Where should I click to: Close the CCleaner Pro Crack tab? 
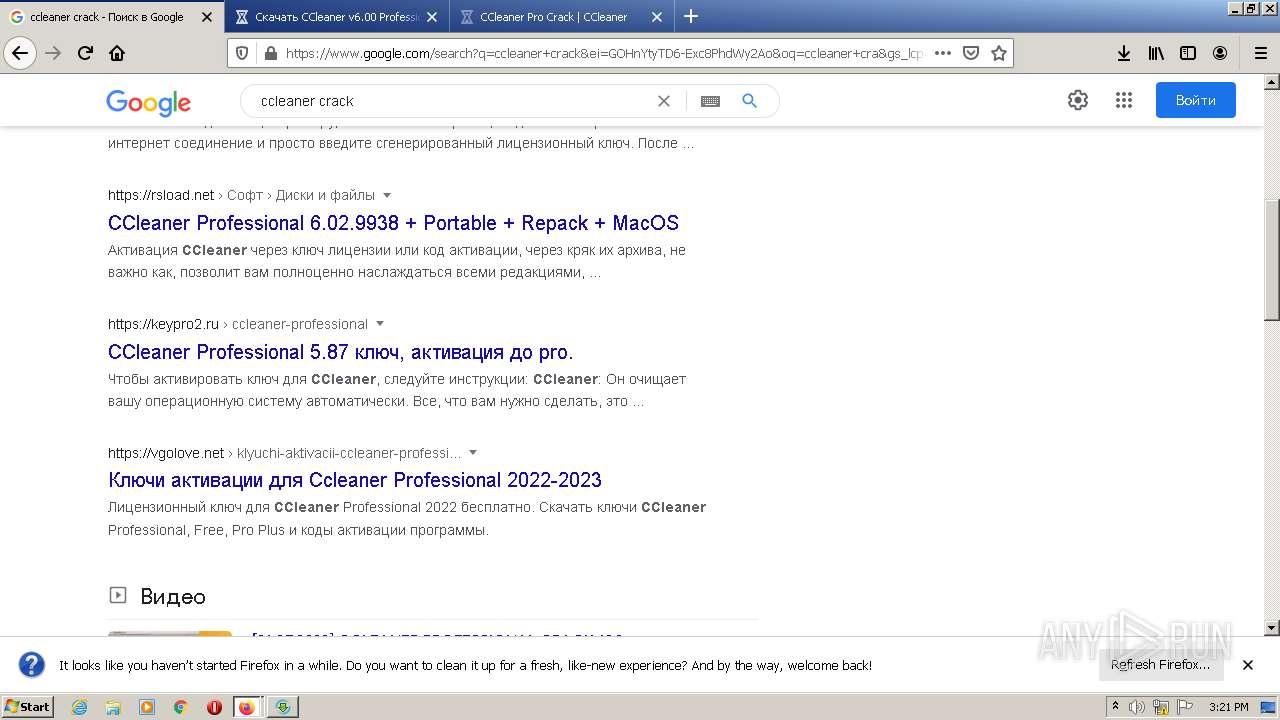tap(657, 17)
